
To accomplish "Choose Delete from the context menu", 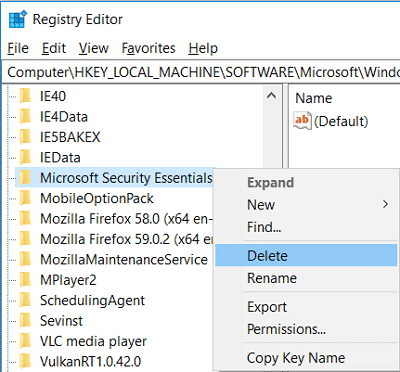I will (x=306, y=255).
